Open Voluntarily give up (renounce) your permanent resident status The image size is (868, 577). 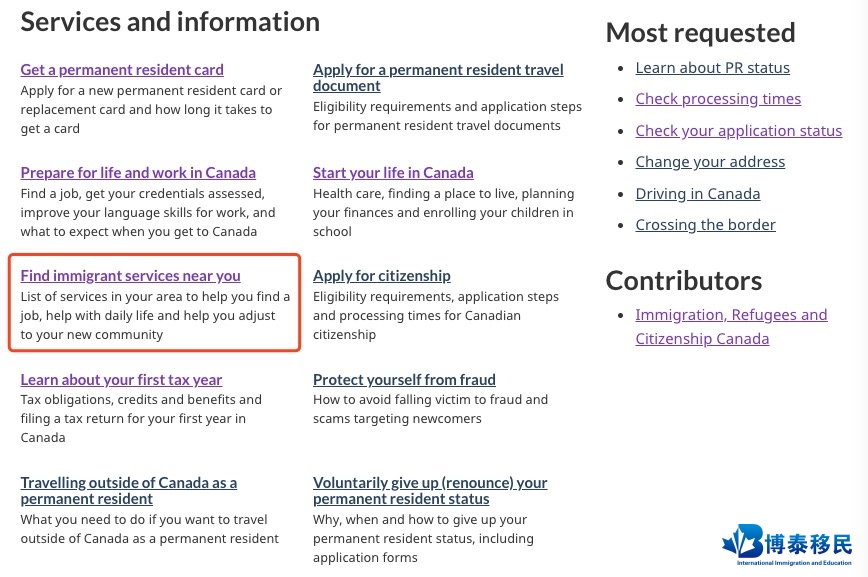(x=430, y=491)
